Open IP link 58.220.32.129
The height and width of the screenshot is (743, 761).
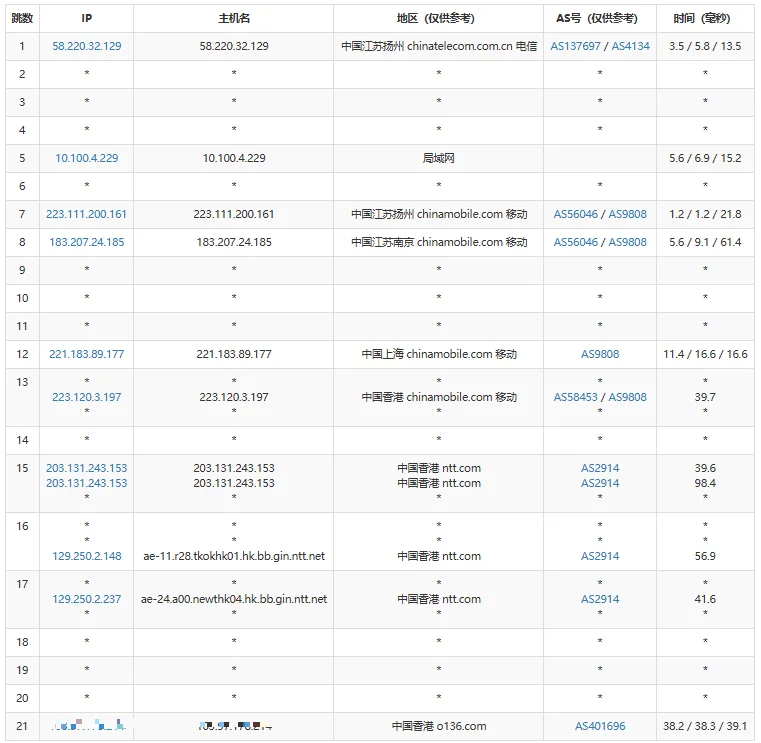pyautogui.click(x=86, y=46)
